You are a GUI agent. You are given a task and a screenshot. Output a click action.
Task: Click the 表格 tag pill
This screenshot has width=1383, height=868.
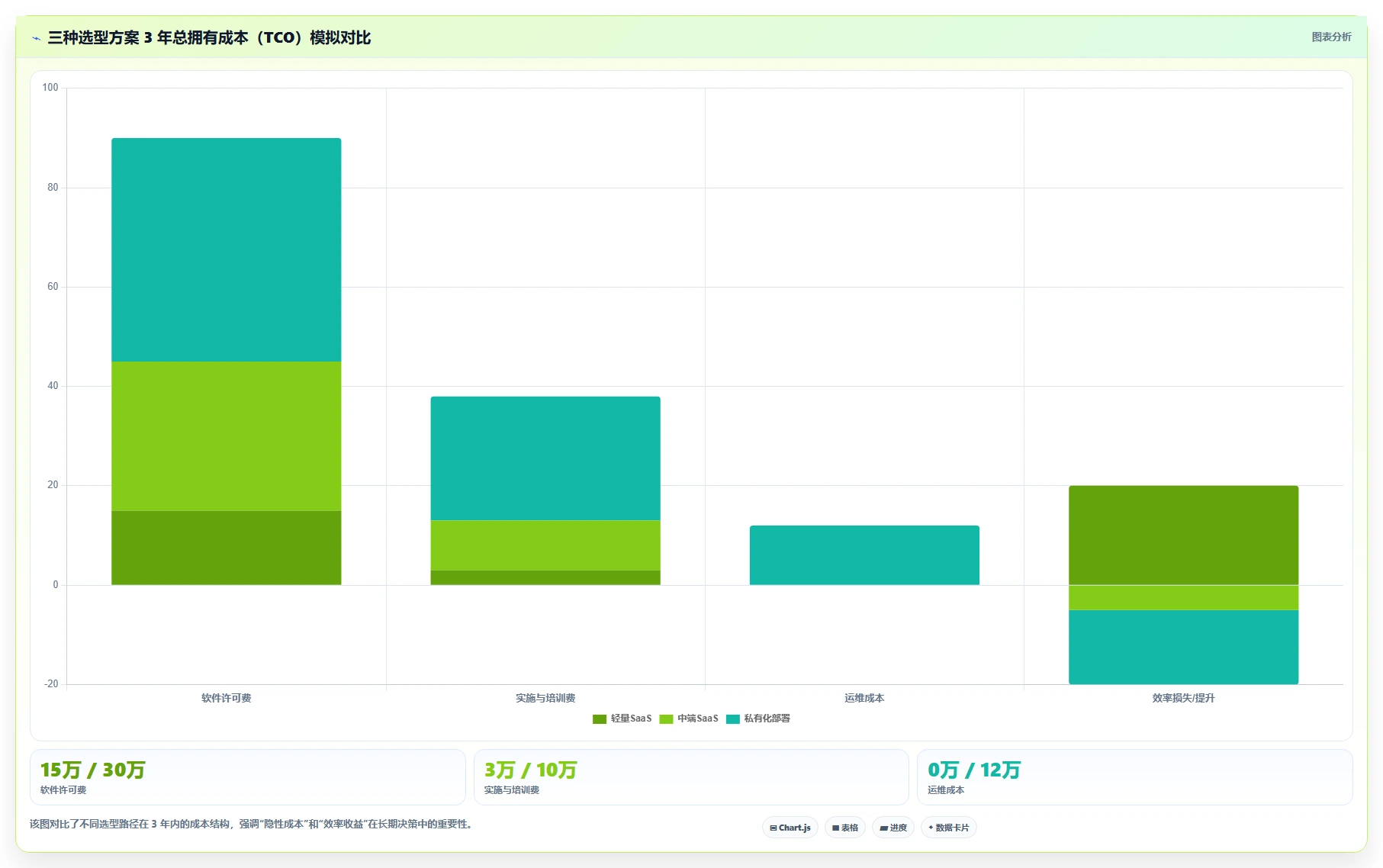[845, 828]
